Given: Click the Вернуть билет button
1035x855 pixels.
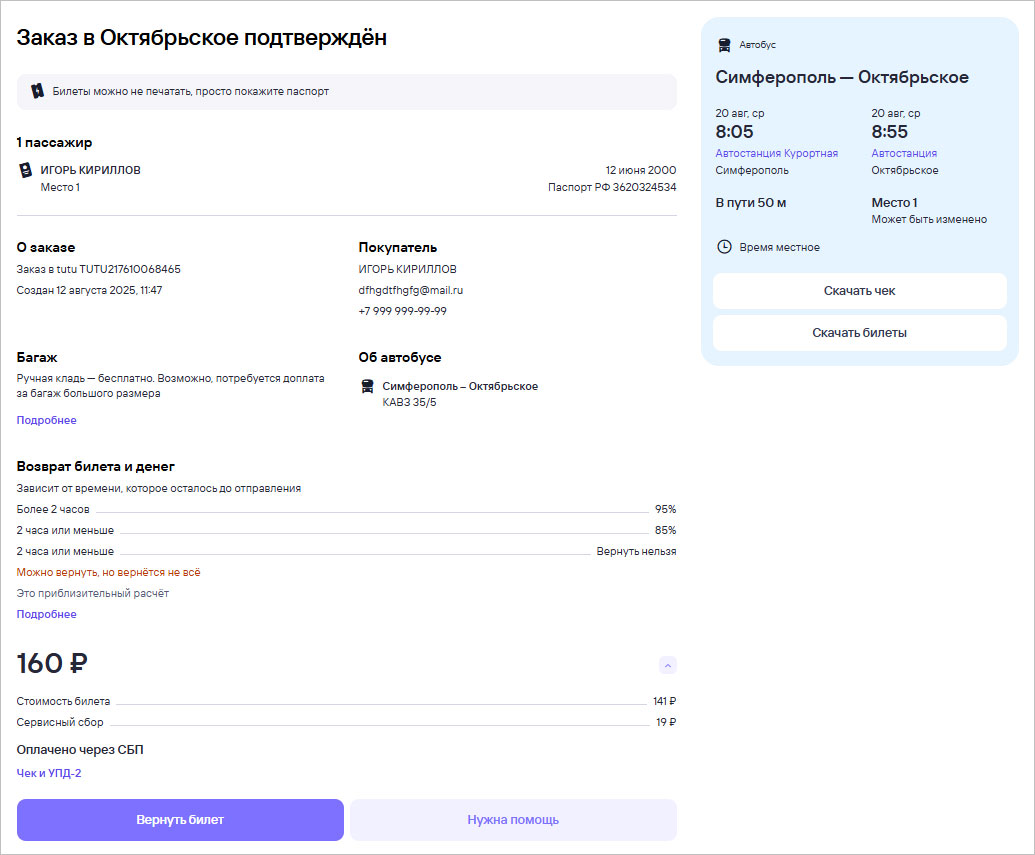Looking at the screenshot, I should click(180, 820).
